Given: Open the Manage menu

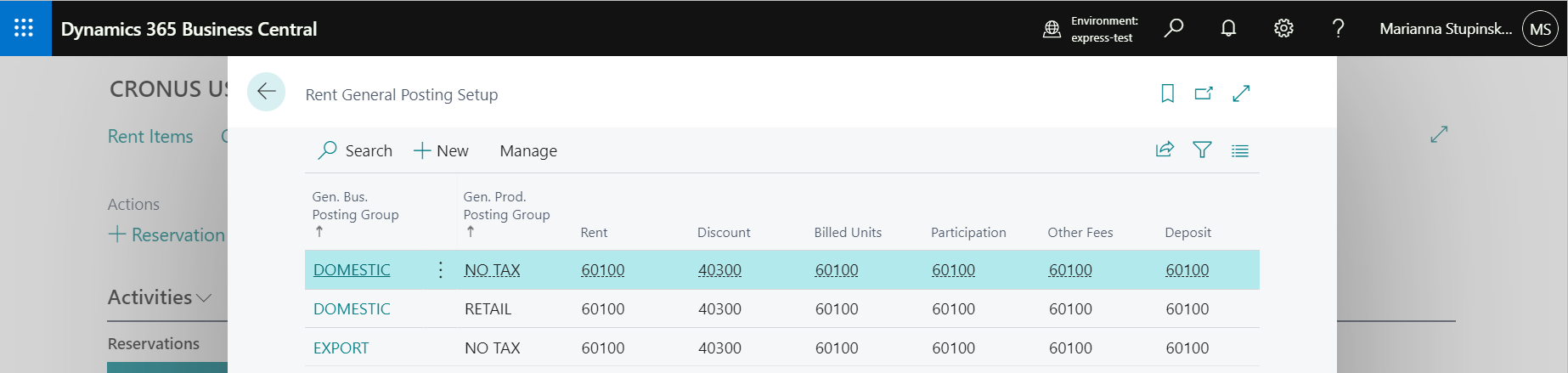Looking at the screenshot, I should 528,151.
